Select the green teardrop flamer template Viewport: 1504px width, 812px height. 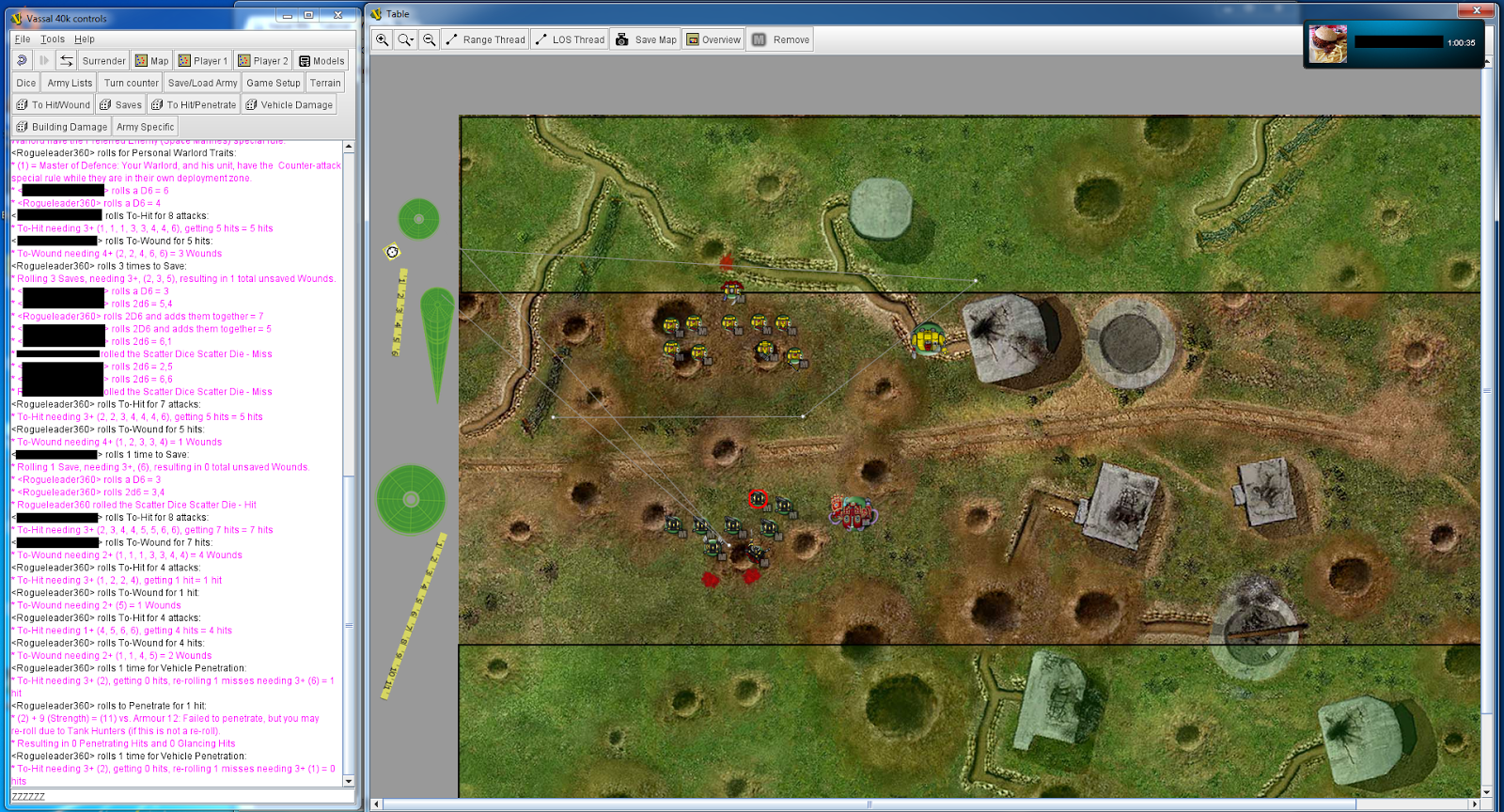pos(437,343)
